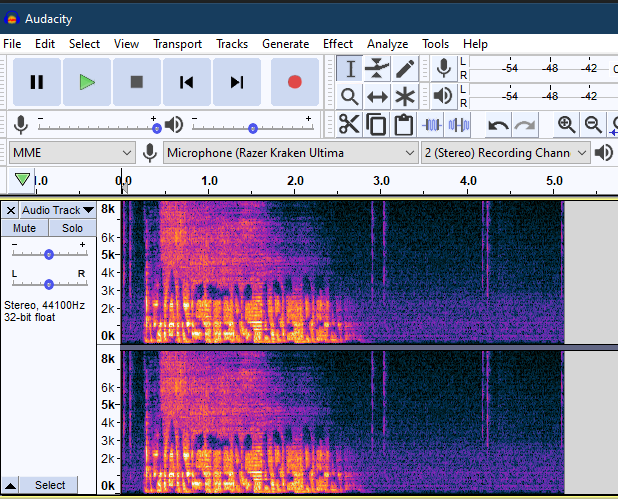Click the Silence audio selection icon
The image size is (618, 499).
point(458,125)
